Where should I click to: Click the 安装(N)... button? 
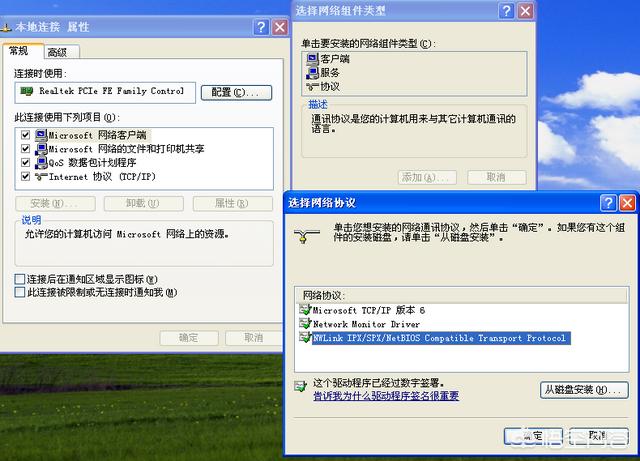[x=56, y=203]
